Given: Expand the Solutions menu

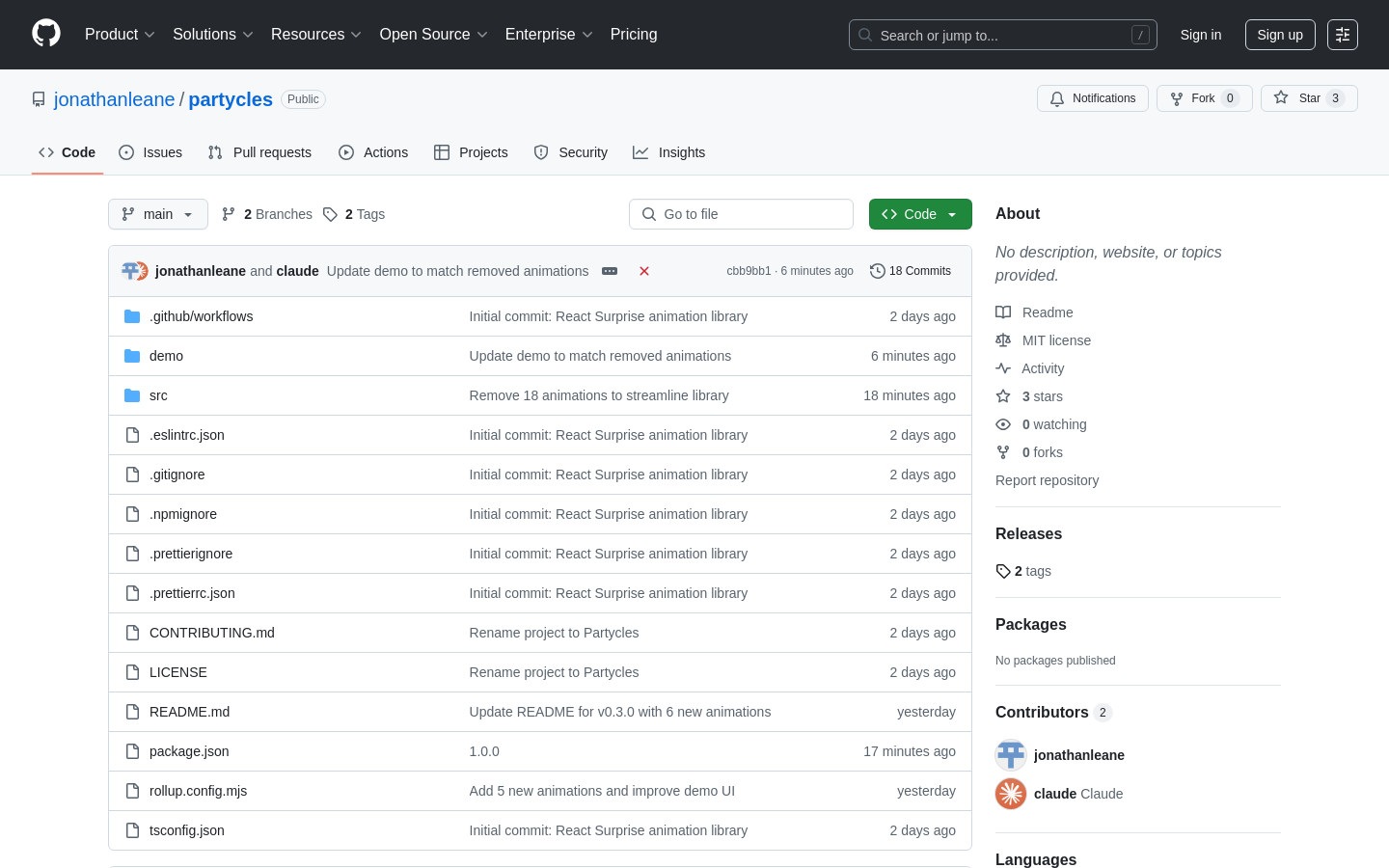Looking at the screenshot, I should coord(213,34).
